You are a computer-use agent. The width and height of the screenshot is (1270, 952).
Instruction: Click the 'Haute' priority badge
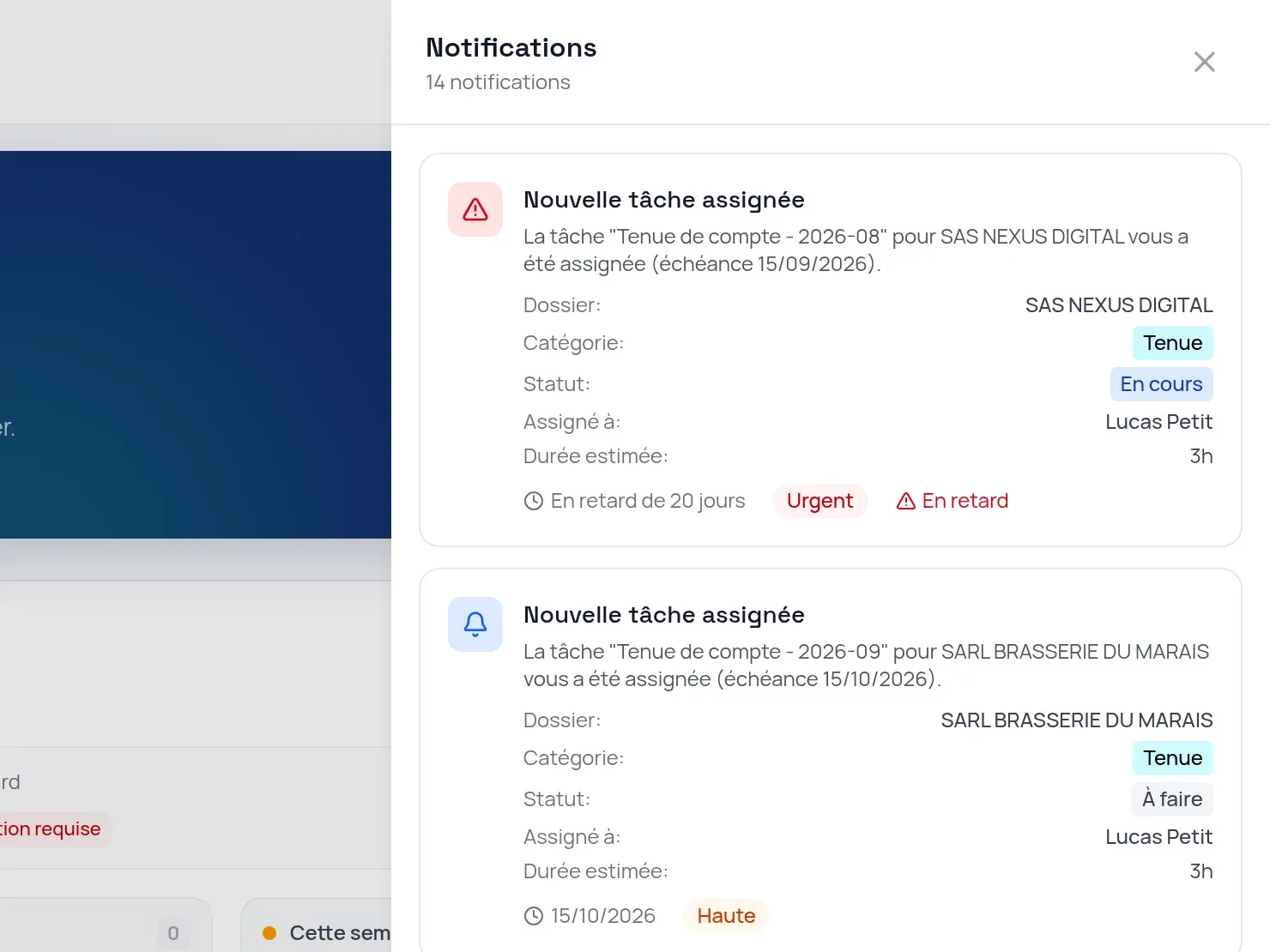click(x=726, y=916)
